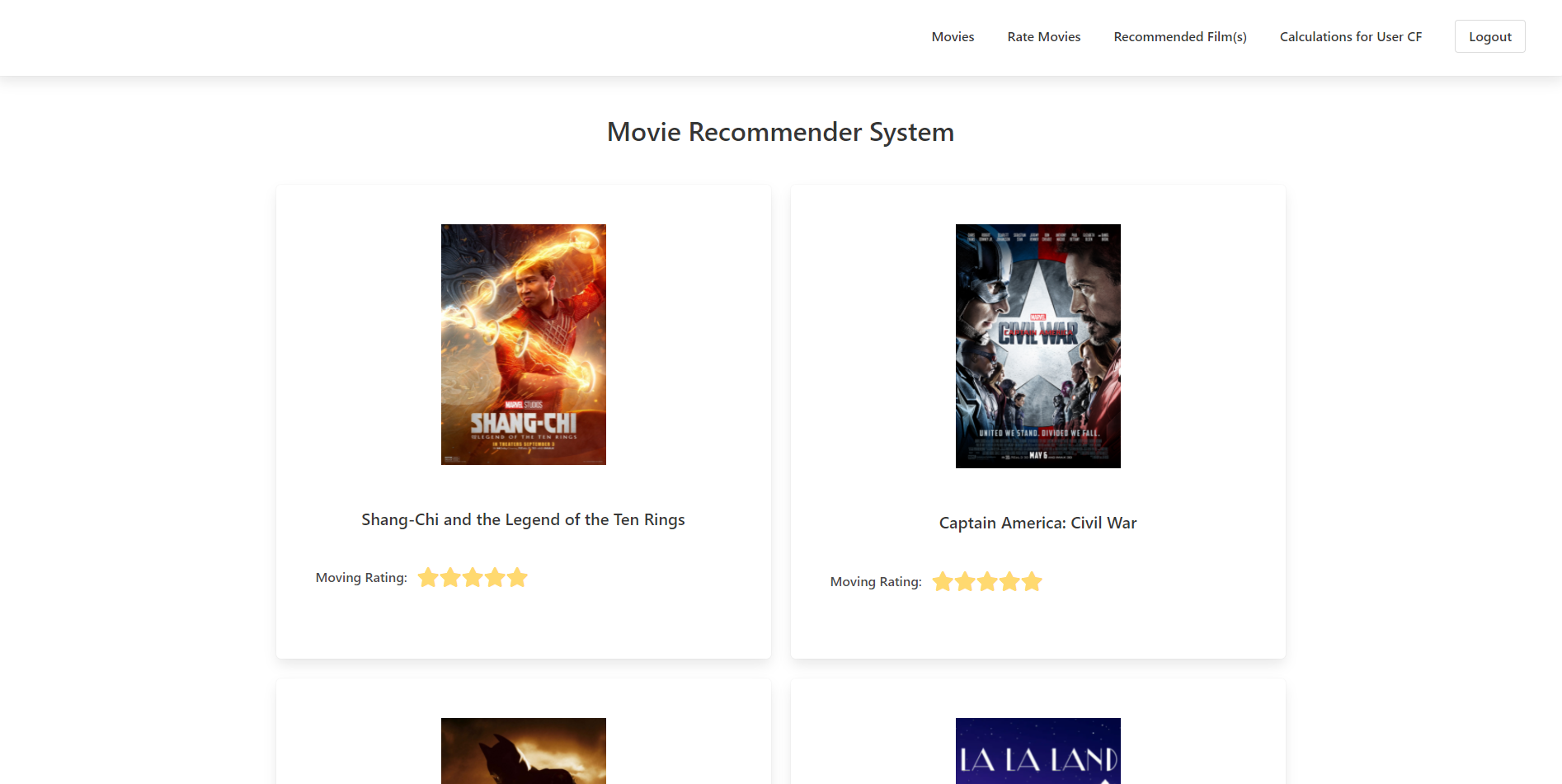Click the Captain America: Civil War poster
The width and height of the screenshot is (1562, 784).
point(1038,346)
